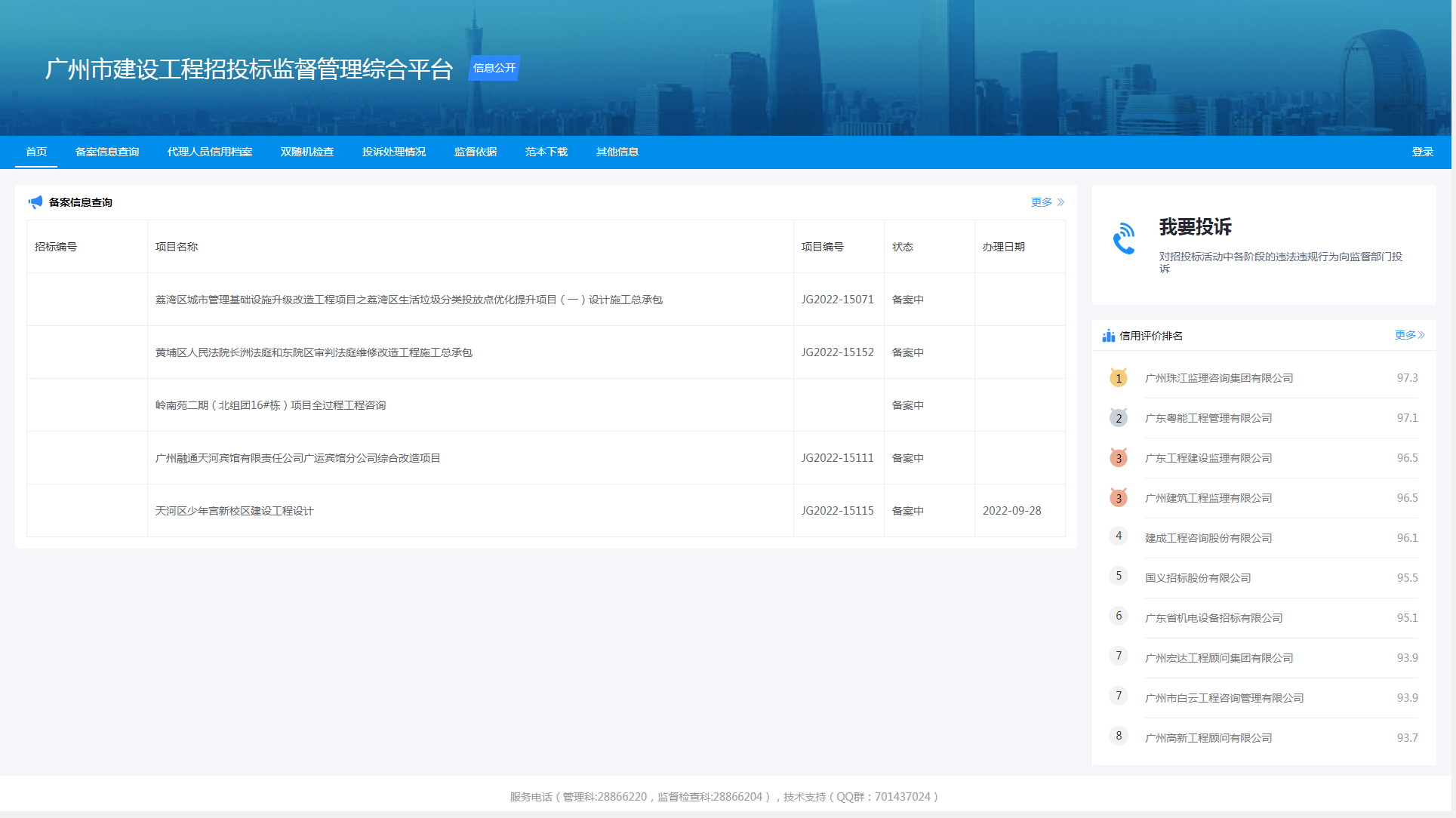This screenshot has width=1456, height=818.
Task: Open the 备案信息查询 navigation tab
Action: coord(107,152)
